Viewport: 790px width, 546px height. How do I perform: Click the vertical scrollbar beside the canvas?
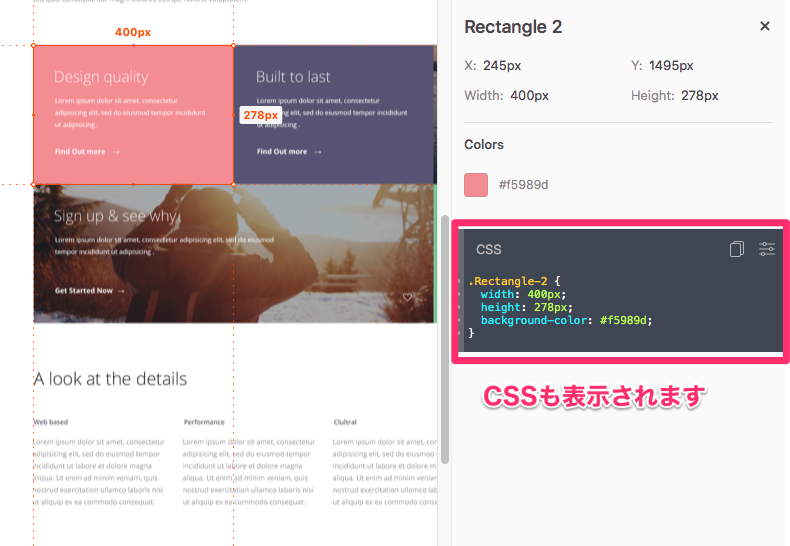(x=444, y=339)
